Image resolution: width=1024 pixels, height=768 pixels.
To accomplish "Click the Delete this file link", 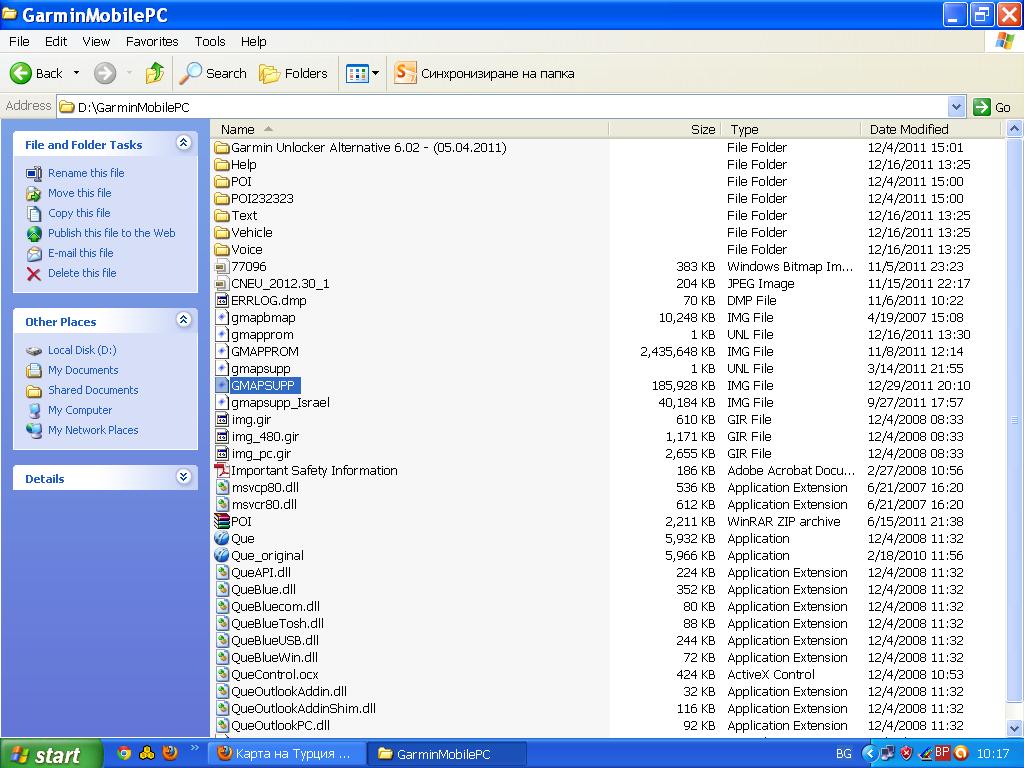I will coord(82,273).
